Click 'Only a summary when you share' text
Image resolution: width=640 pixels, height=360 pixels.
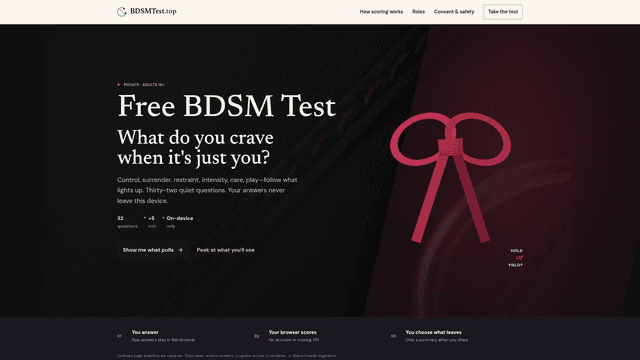437,340
